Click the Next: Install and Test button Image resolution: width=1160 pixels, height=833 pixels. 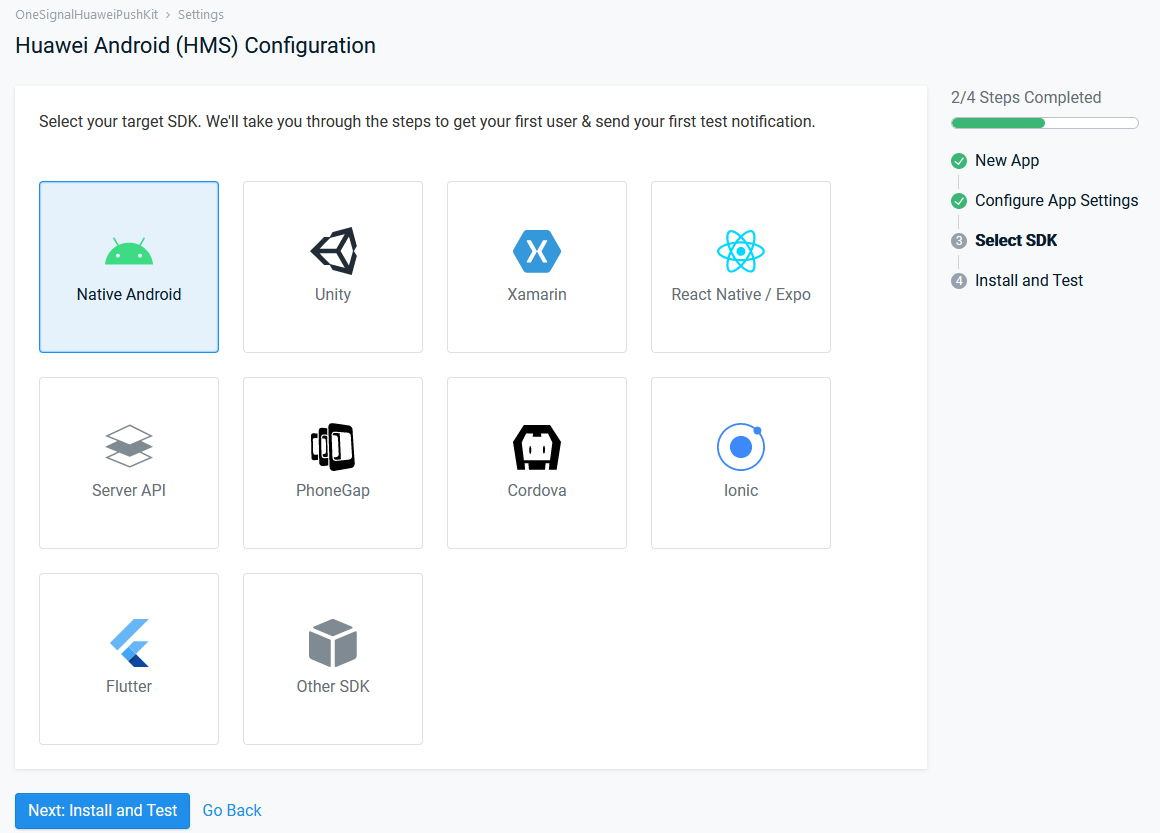click(x=102, y=811)
